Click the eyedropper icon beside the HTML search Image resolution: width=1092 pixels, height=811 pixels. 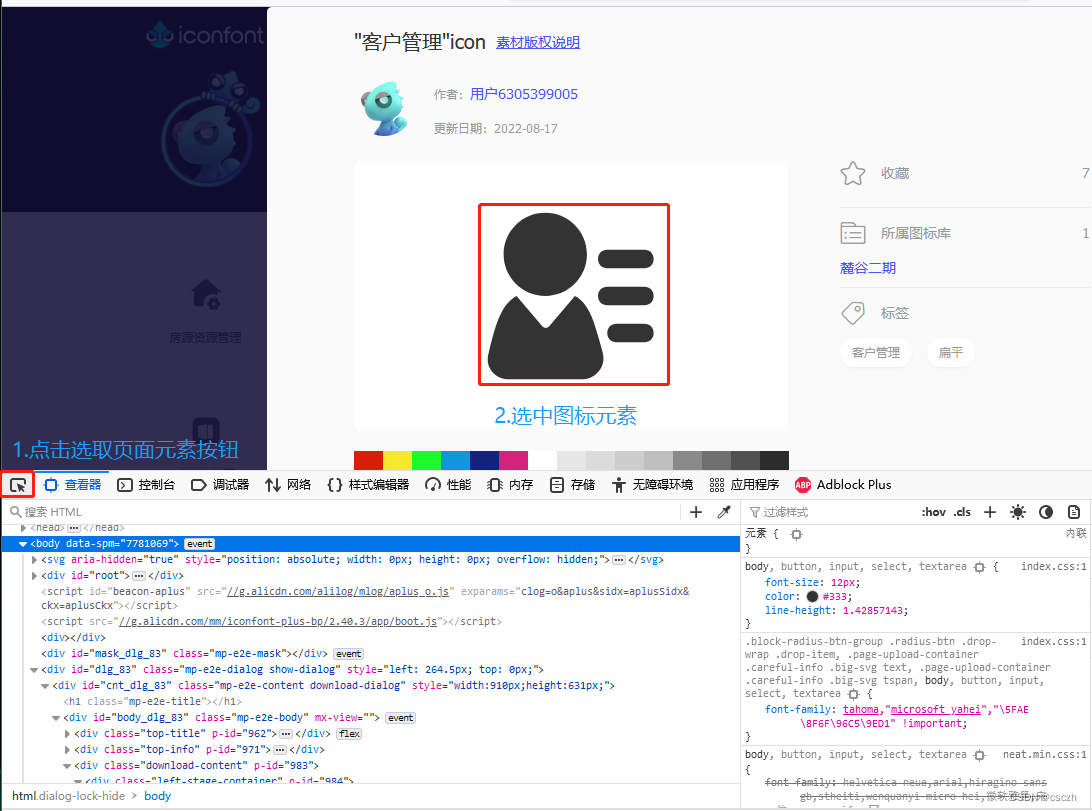724,511
